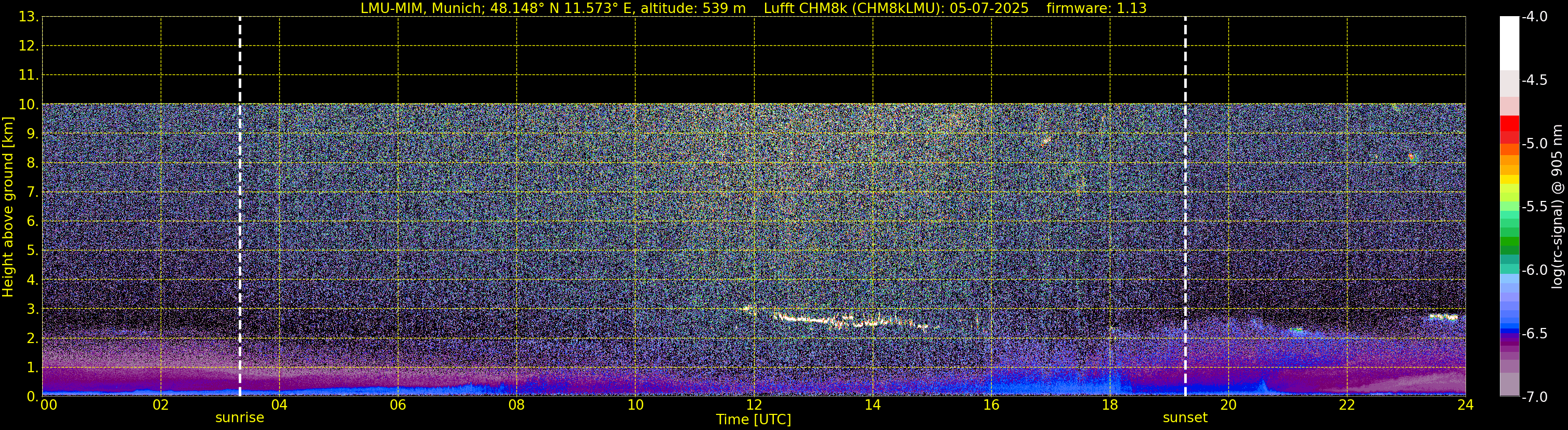Click the x-axis tick label '00'

point(48,405)
